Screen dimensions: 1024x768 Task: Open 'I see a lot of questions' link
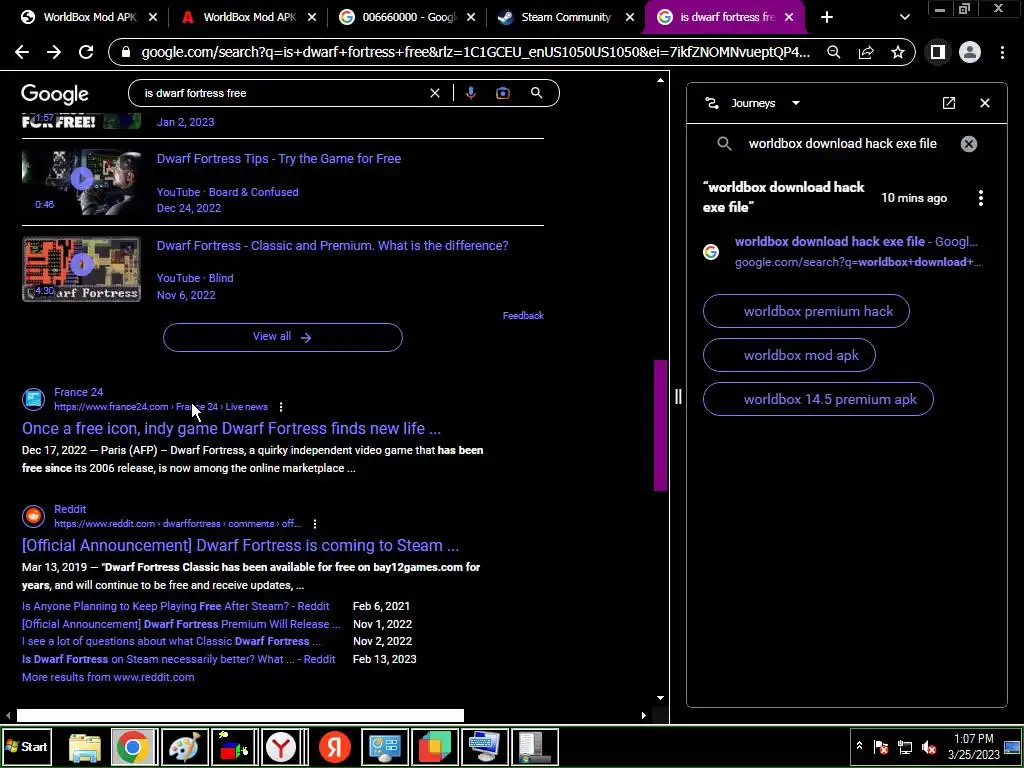(171, 641)
